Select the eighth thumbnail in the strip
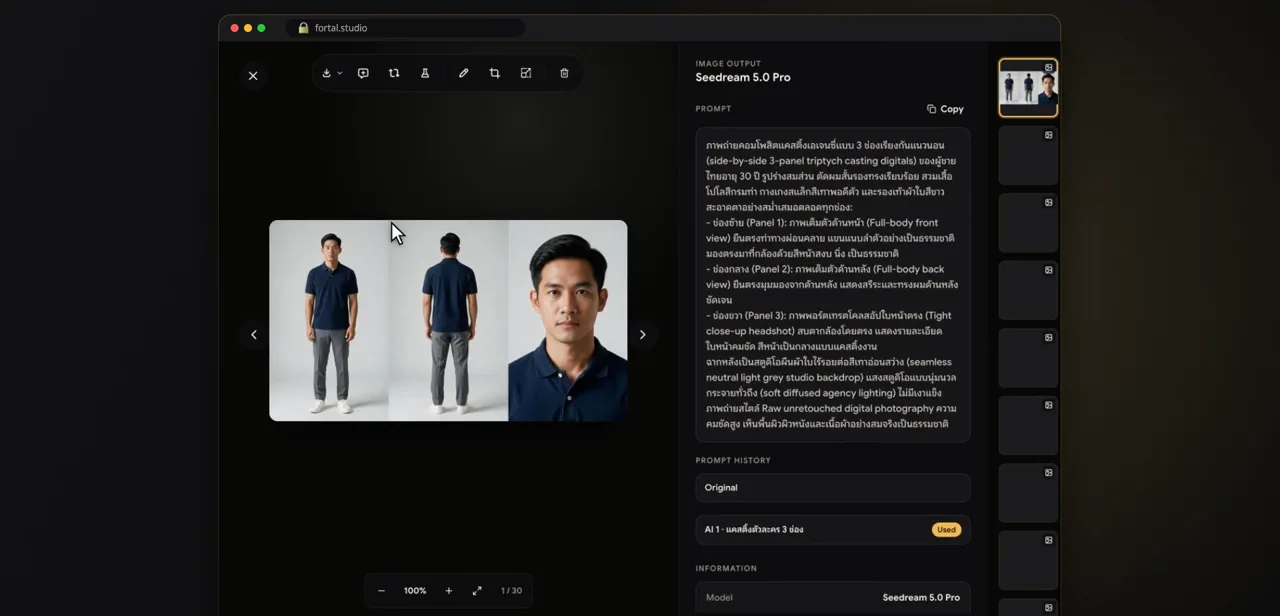This screenshot has width=1280, height=616. point(1028,561)
